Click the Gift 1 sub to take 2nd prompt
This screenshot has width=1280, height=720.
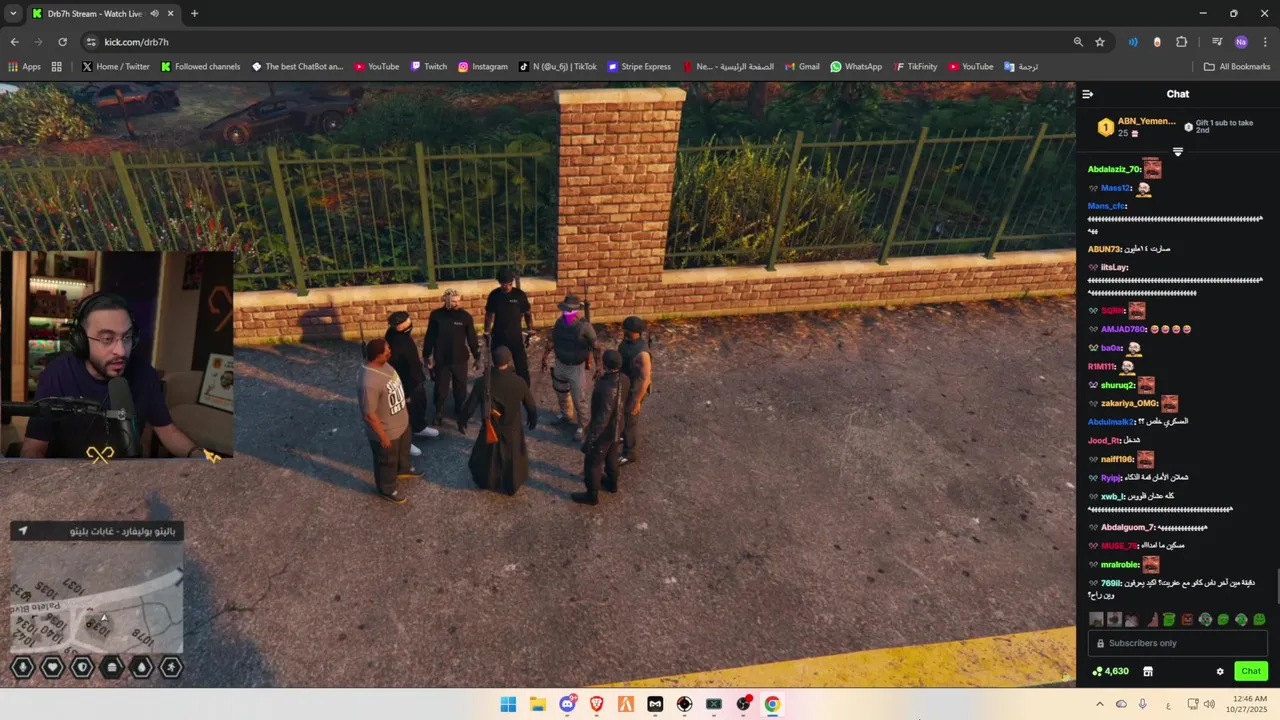1219,126
